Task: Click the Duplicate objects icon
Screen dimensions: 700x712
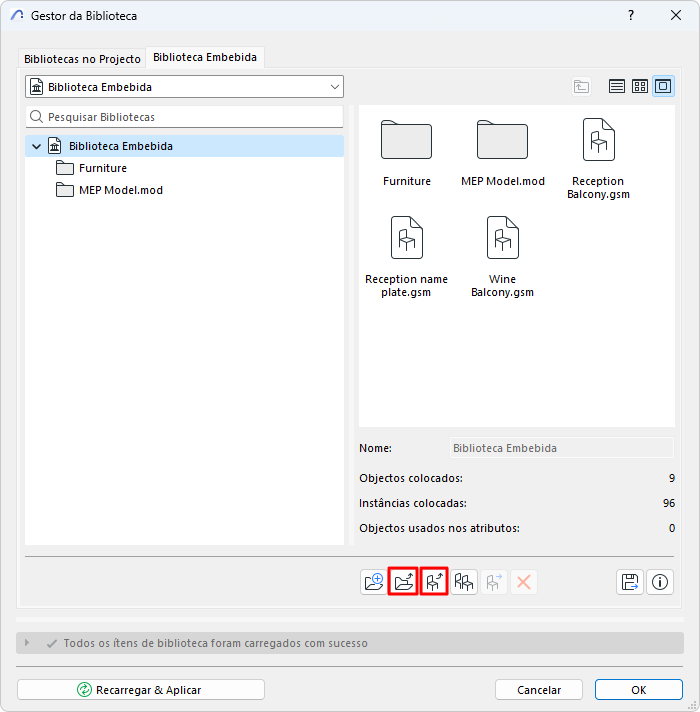Action: coord(464,582)
